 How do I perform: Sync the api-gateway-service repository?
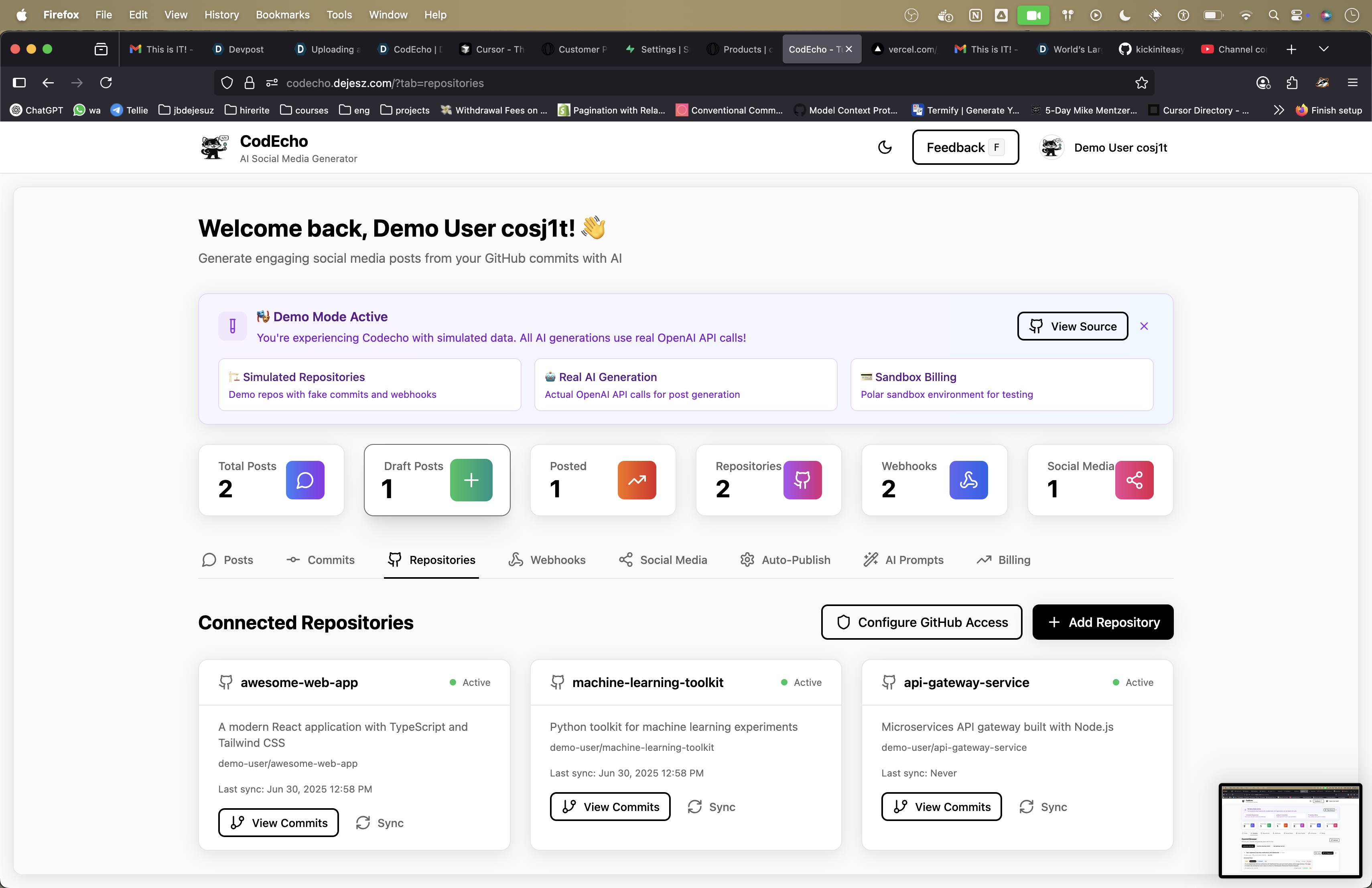1043,807
